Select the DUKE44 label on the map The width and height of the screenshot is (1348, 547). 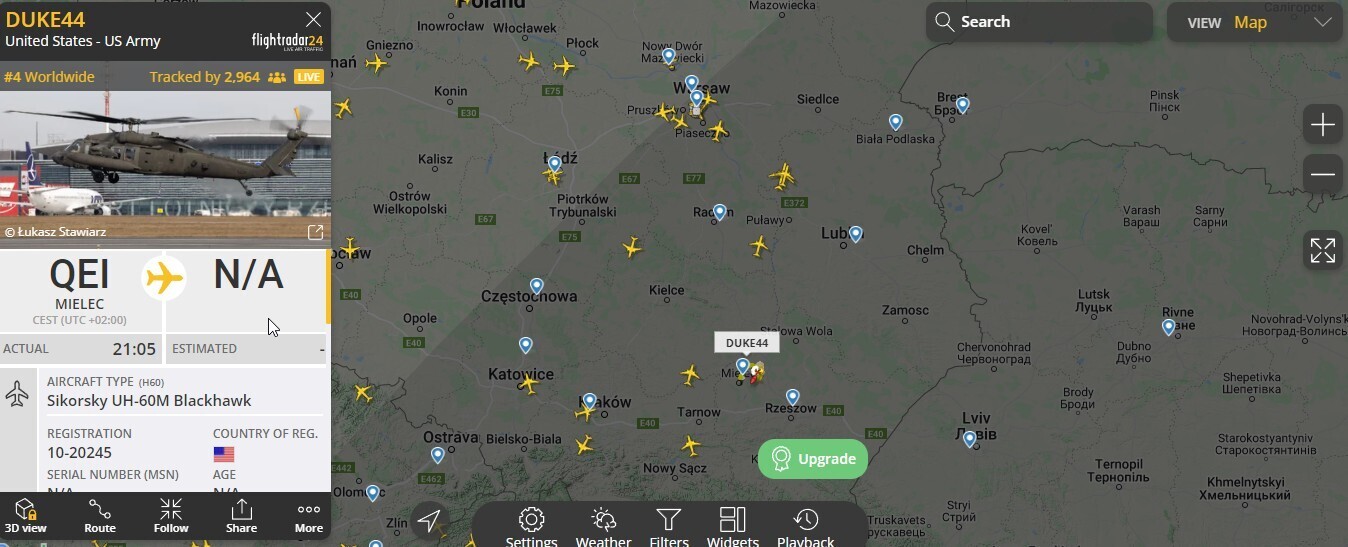coord(747,343)
